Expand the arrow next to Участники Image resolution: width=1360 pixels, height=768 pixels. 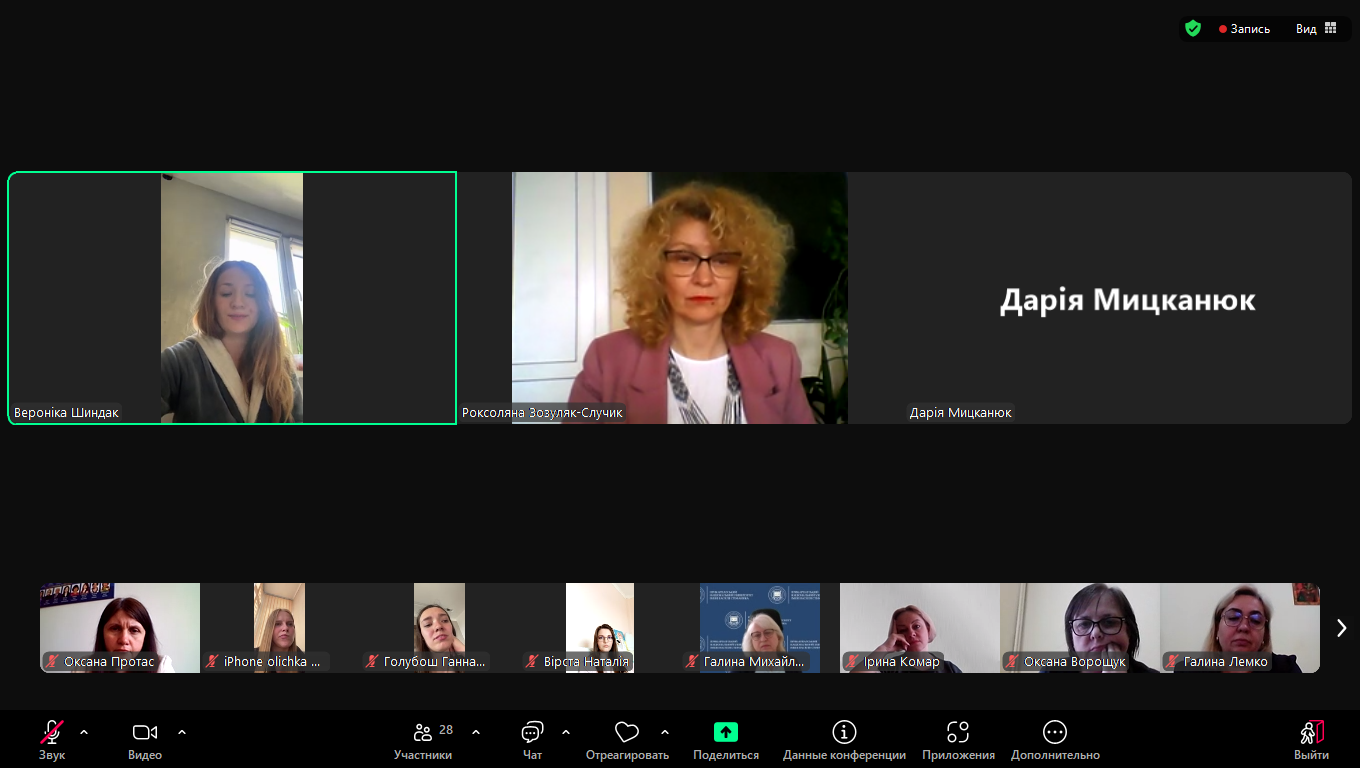tap(476, 732)
